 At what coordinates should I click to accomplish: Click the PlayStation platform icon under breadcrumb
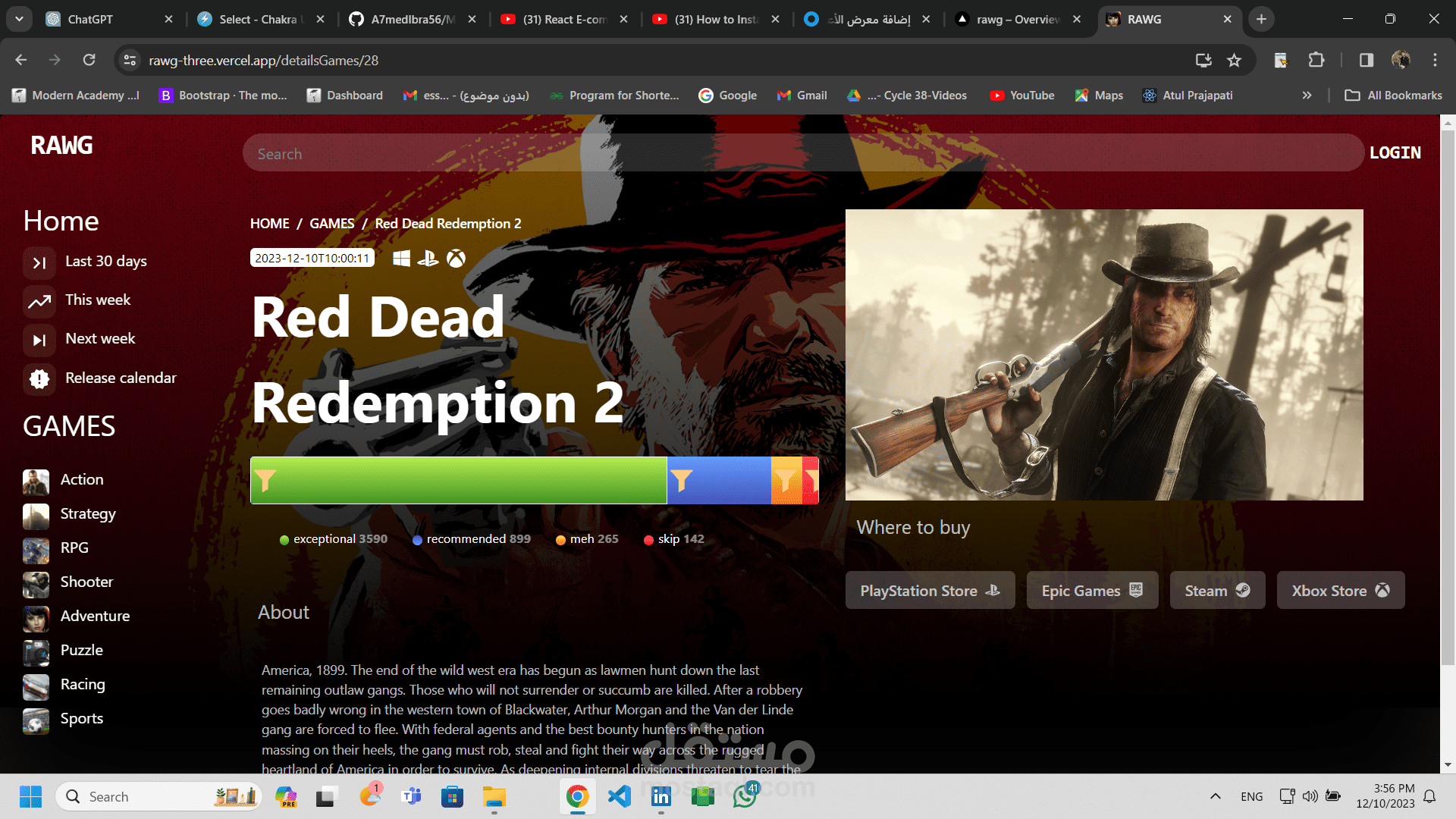tap(428, 259)
